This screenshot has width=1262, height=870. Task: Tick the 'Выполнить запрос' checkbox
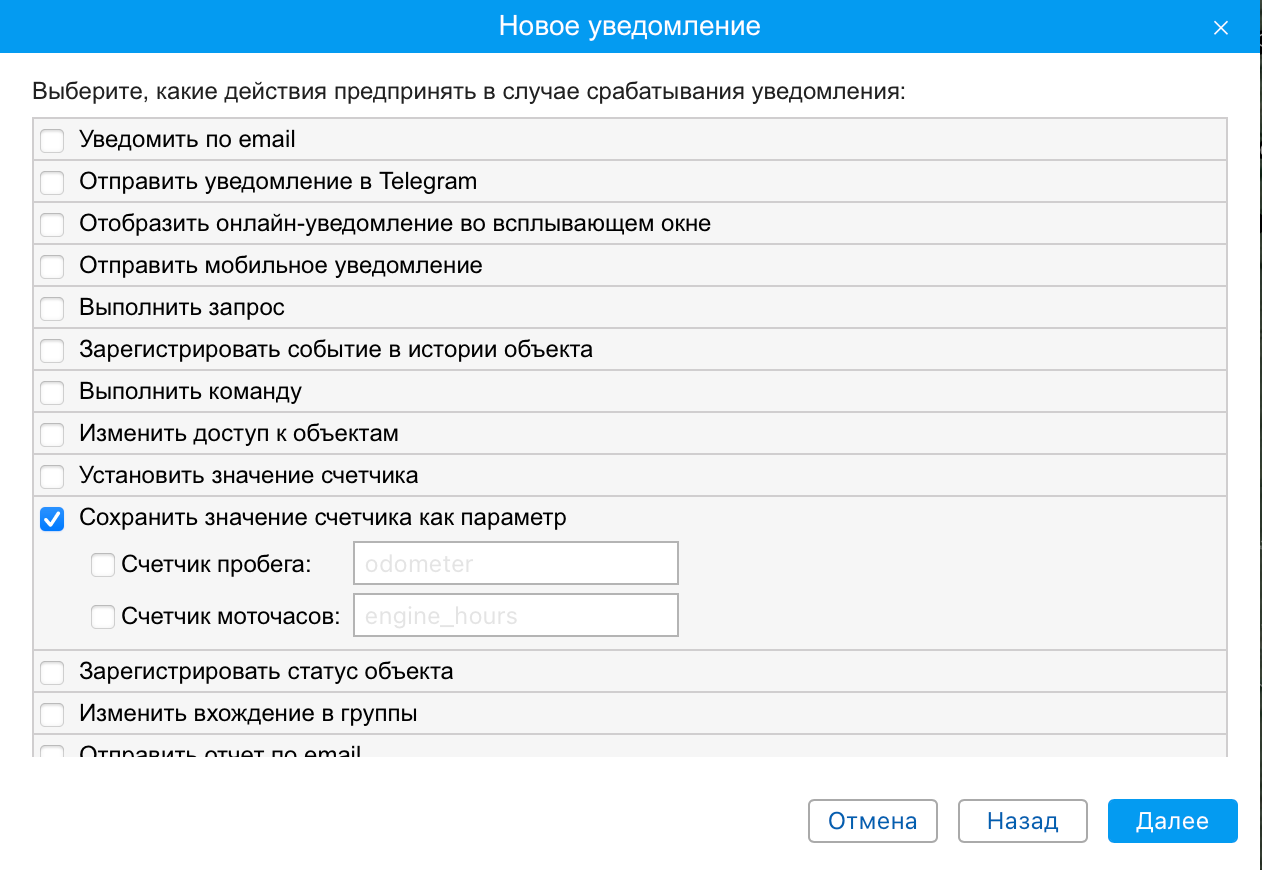click(52, 309)
